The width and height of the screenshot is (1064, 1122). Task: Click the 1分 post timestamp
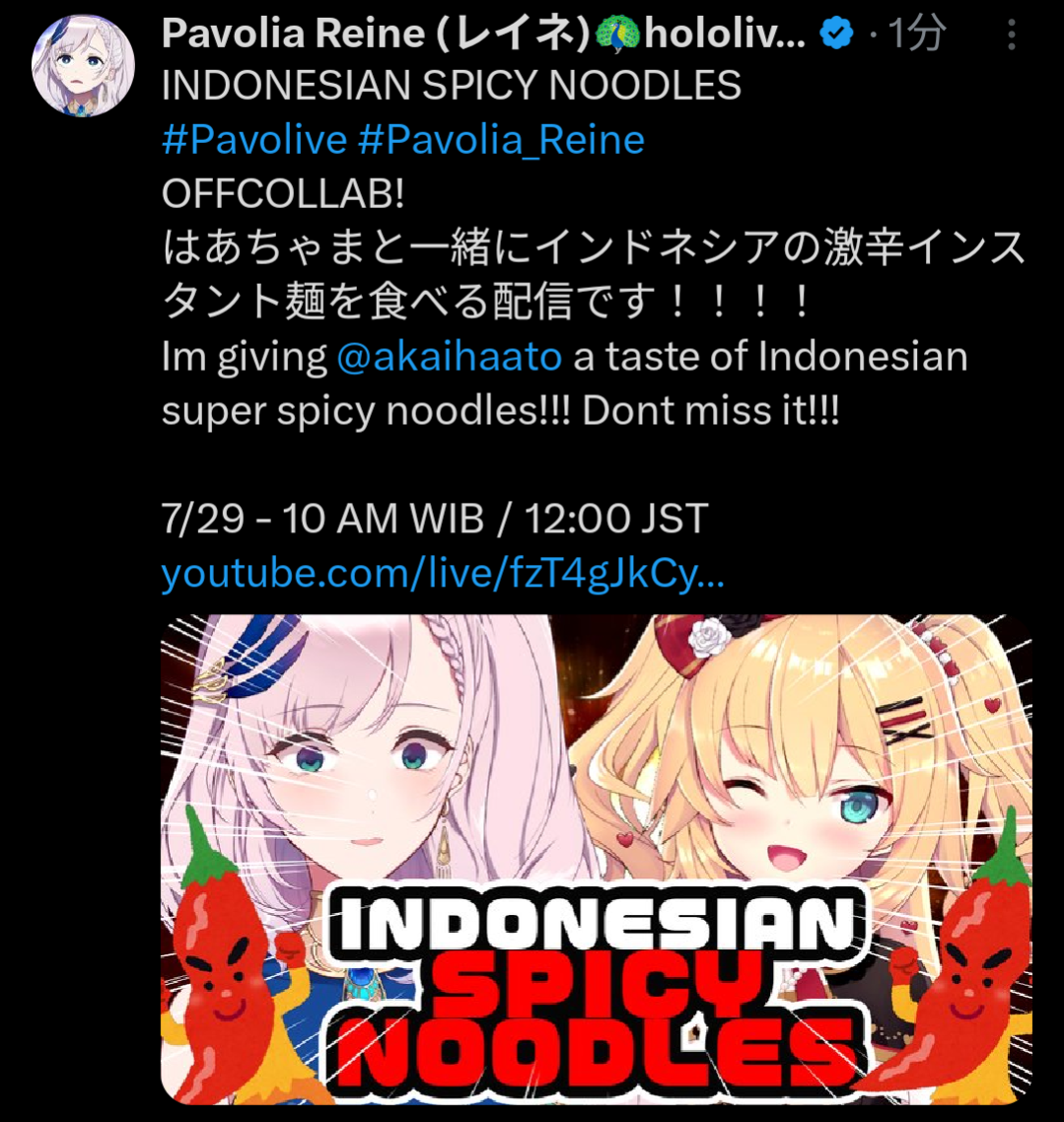(917, 33)
